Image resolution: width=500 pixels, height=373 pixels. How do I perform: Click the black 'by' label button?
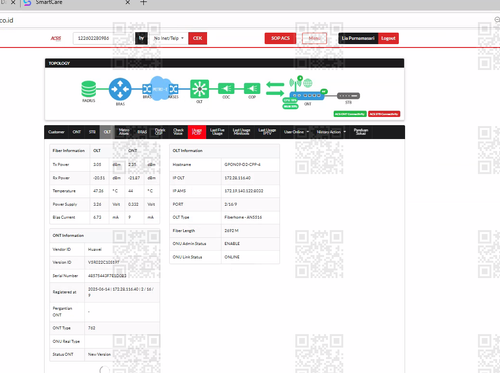pos(141,38)
